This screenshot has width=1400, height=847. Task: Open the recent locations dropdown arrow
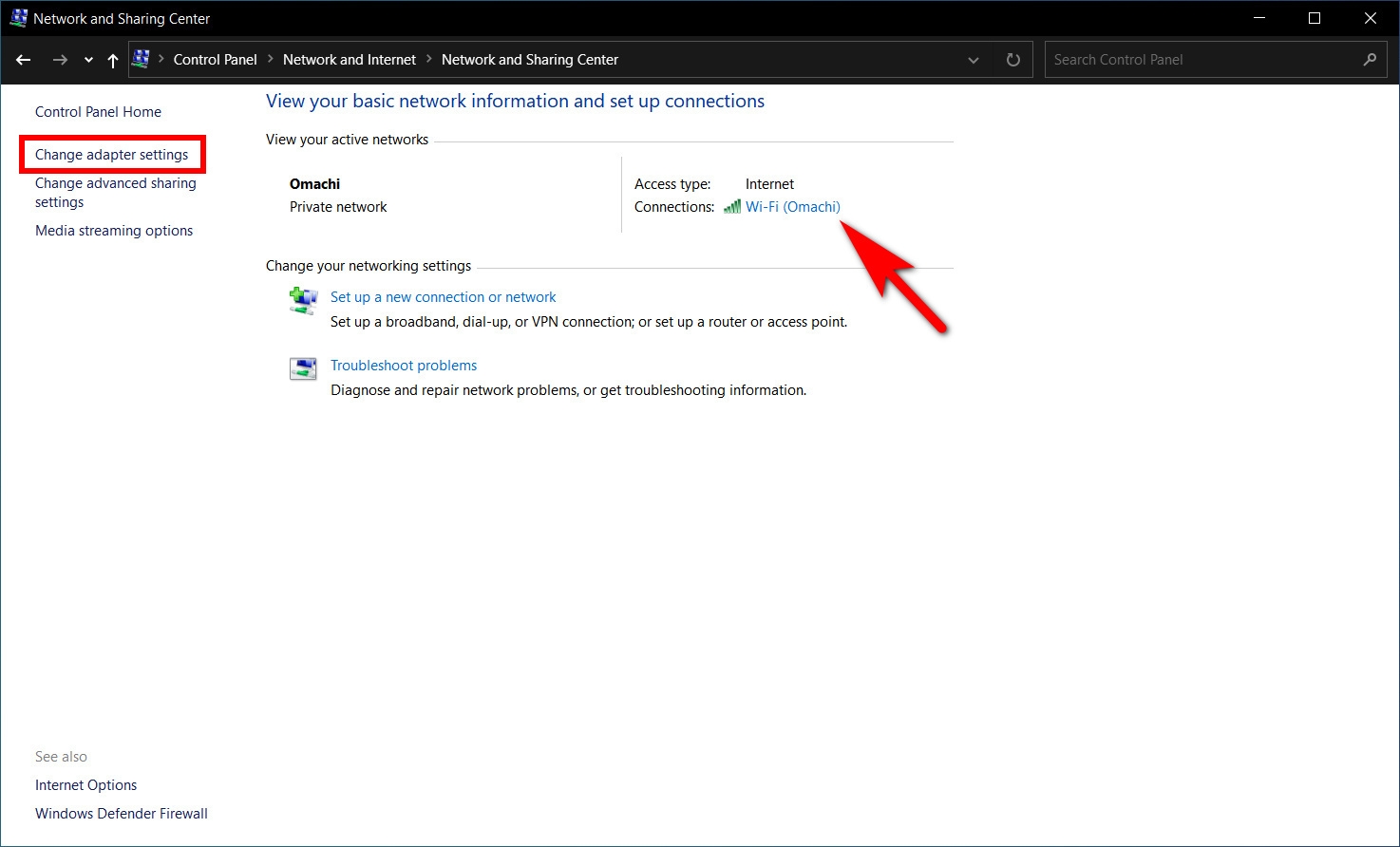click(x=88, y=60)
